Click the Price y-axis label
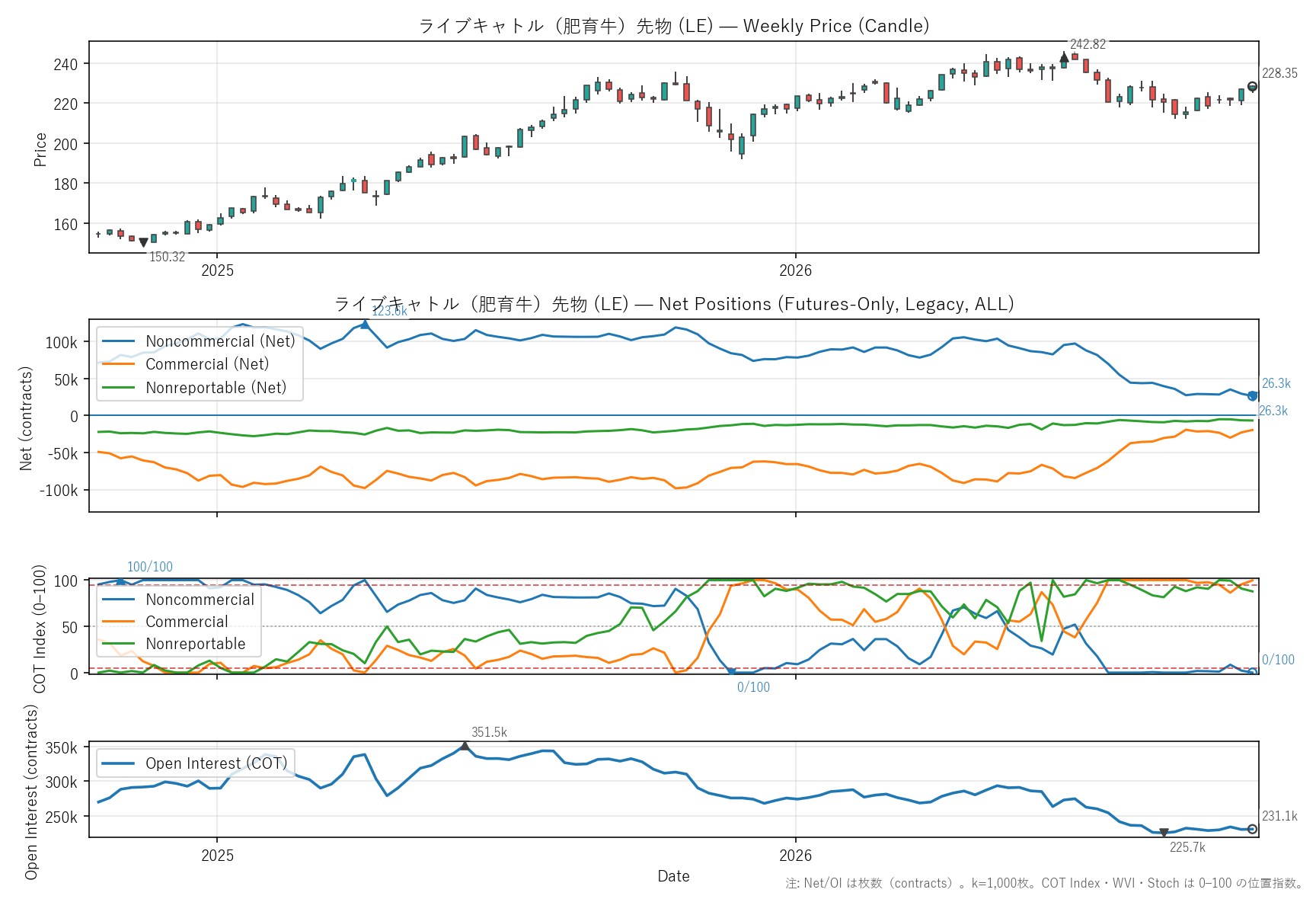The width and height of the screenshot is (1316, 899). pos(40,149)
